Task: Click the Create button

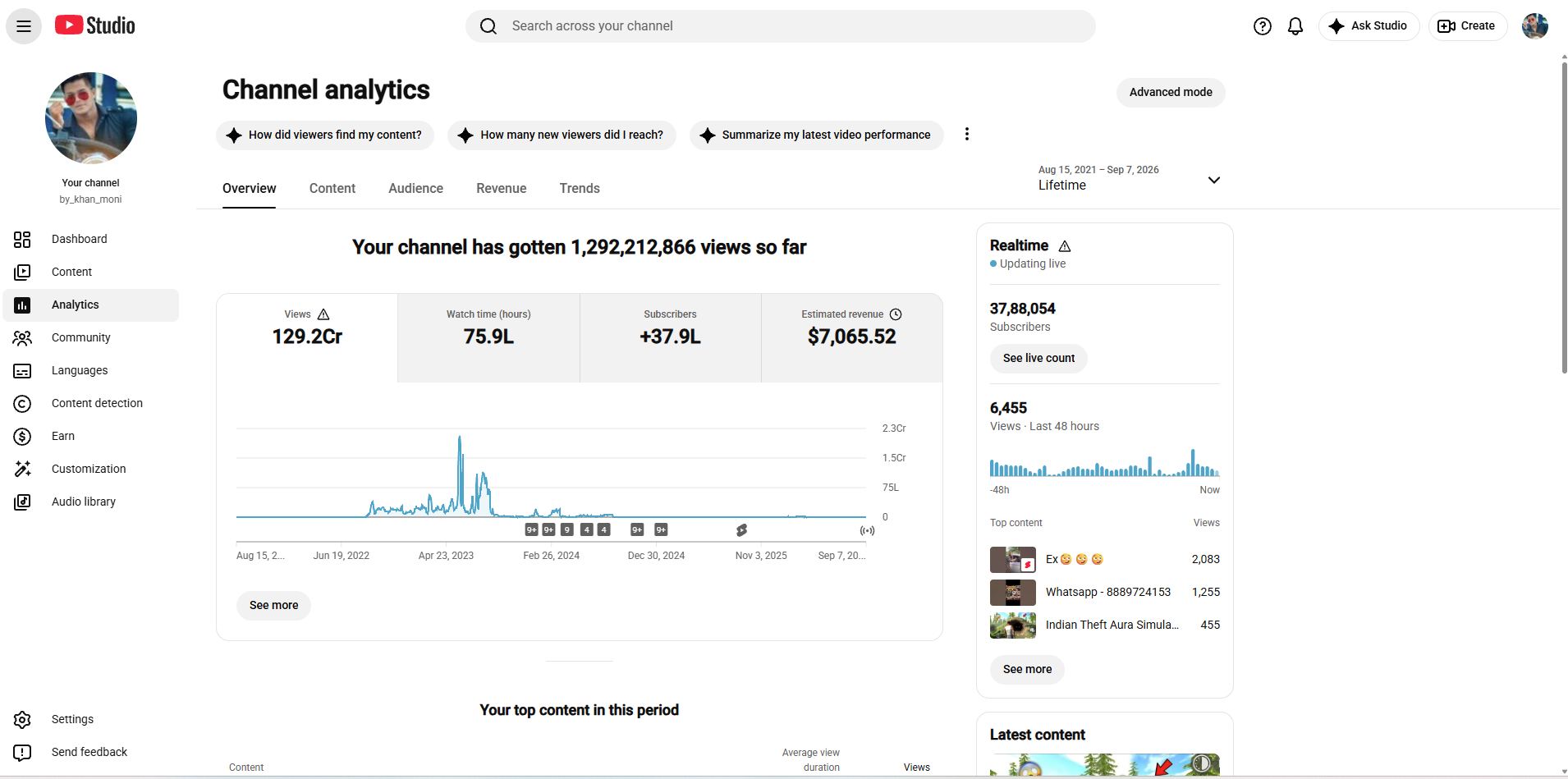Action: point(1467,26)
